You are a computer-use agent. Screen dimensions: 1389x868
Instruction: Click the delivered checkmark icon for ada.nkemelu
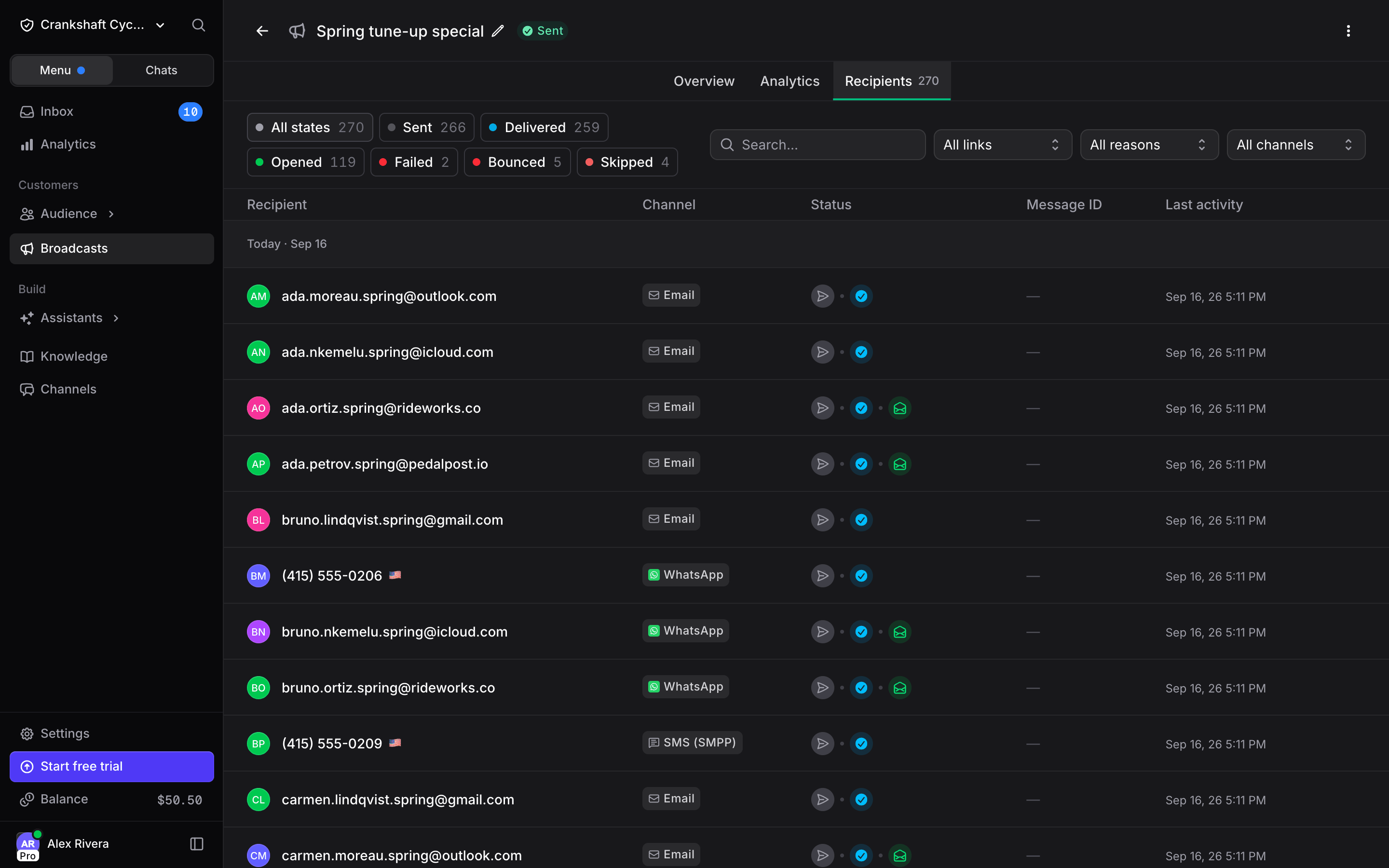[861, 352]
